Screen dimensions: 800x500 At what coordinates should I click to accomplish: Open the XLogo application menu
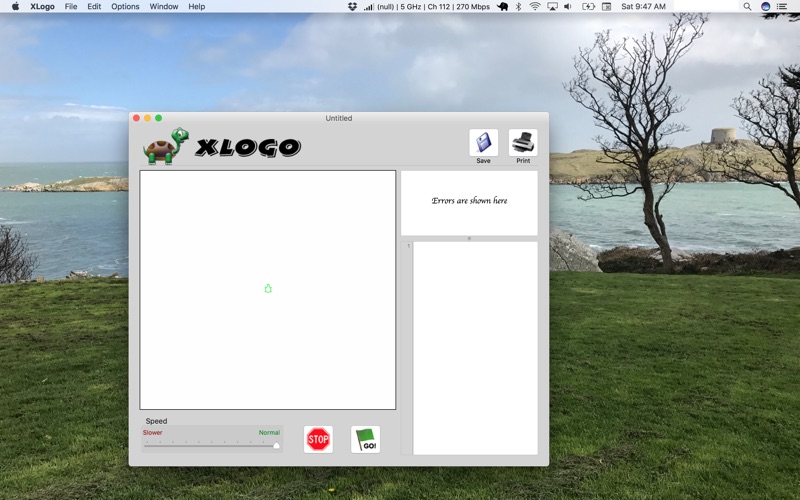42,7
